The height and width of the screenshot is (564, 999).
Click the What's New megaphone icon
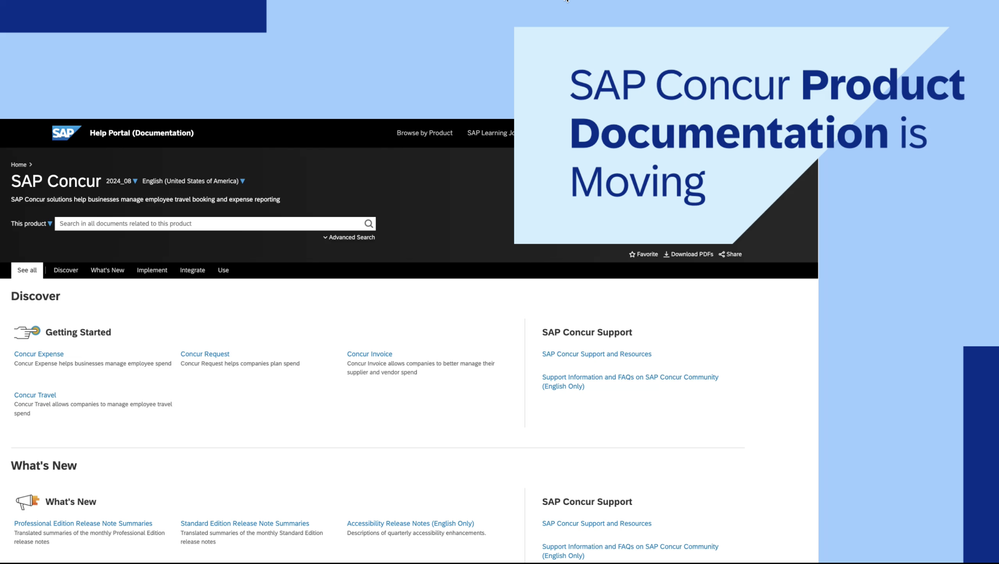27,502
